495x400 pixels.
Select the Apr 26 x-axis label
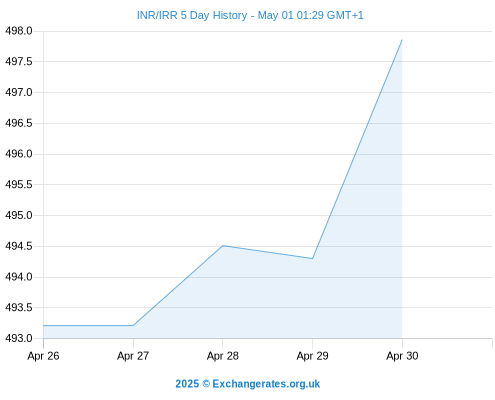(43, 356)
